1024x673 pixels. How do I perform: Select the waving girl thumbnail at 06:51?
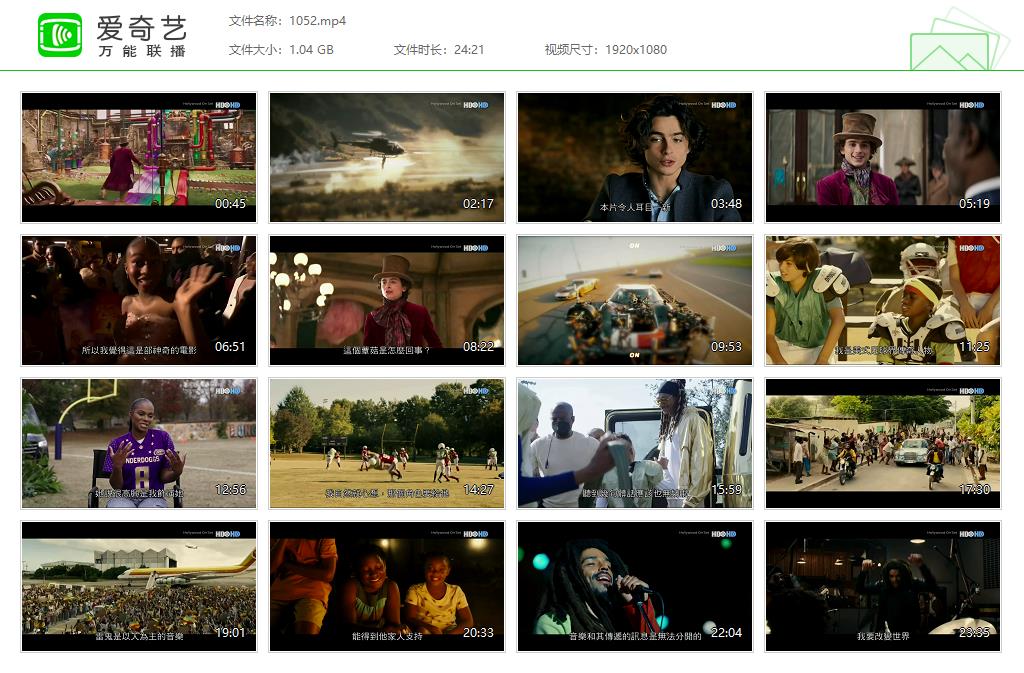tap(139, 300)
